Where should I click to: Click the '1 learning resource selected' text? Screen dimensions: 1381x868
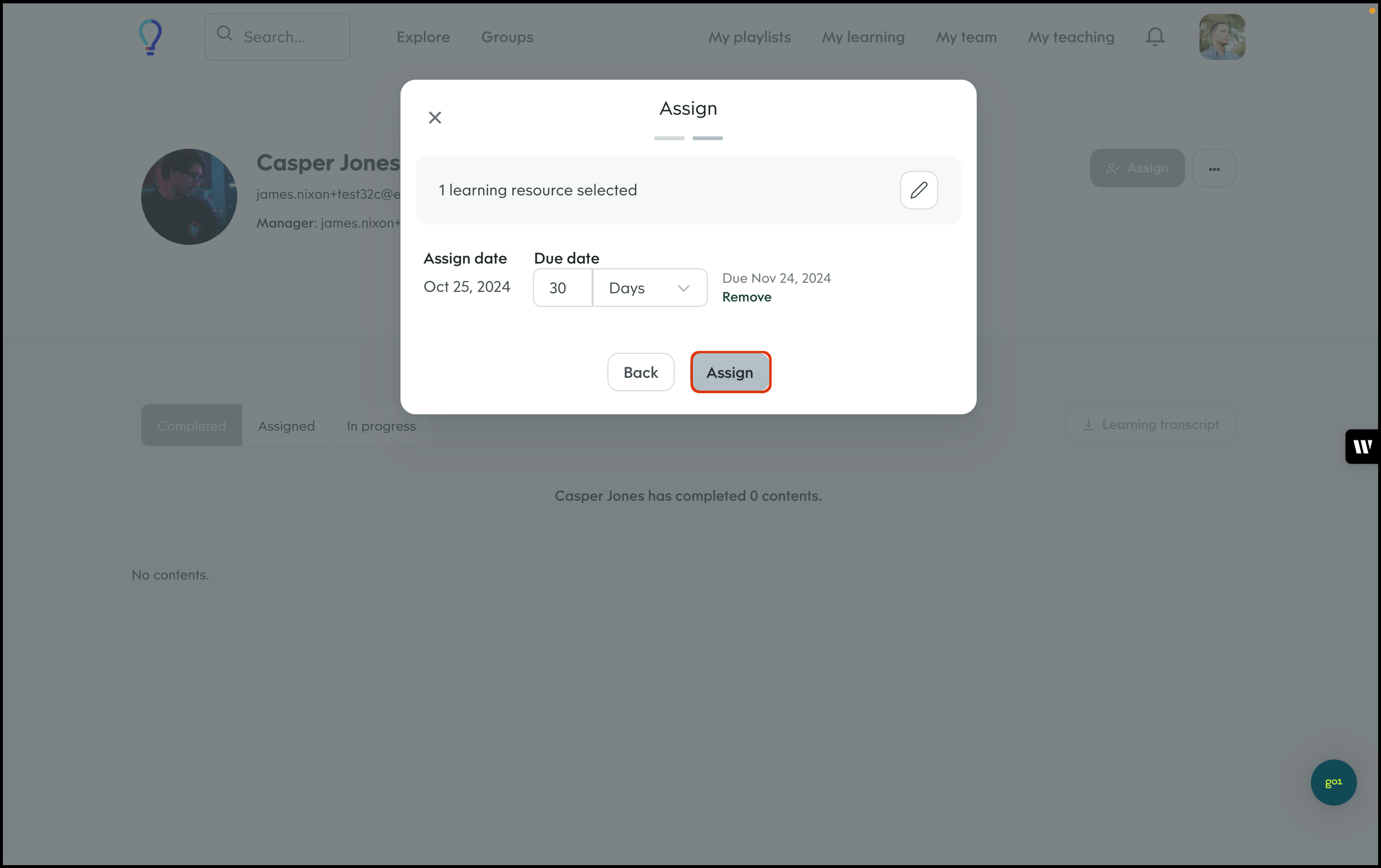pyautogui.click(x=538, y=190)
